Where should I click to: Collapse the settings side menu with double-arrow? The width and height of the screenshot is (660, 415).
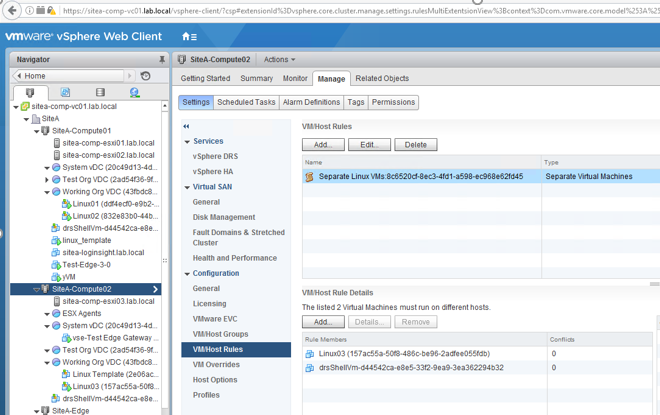pyautogui.click(x=186, y=126)
